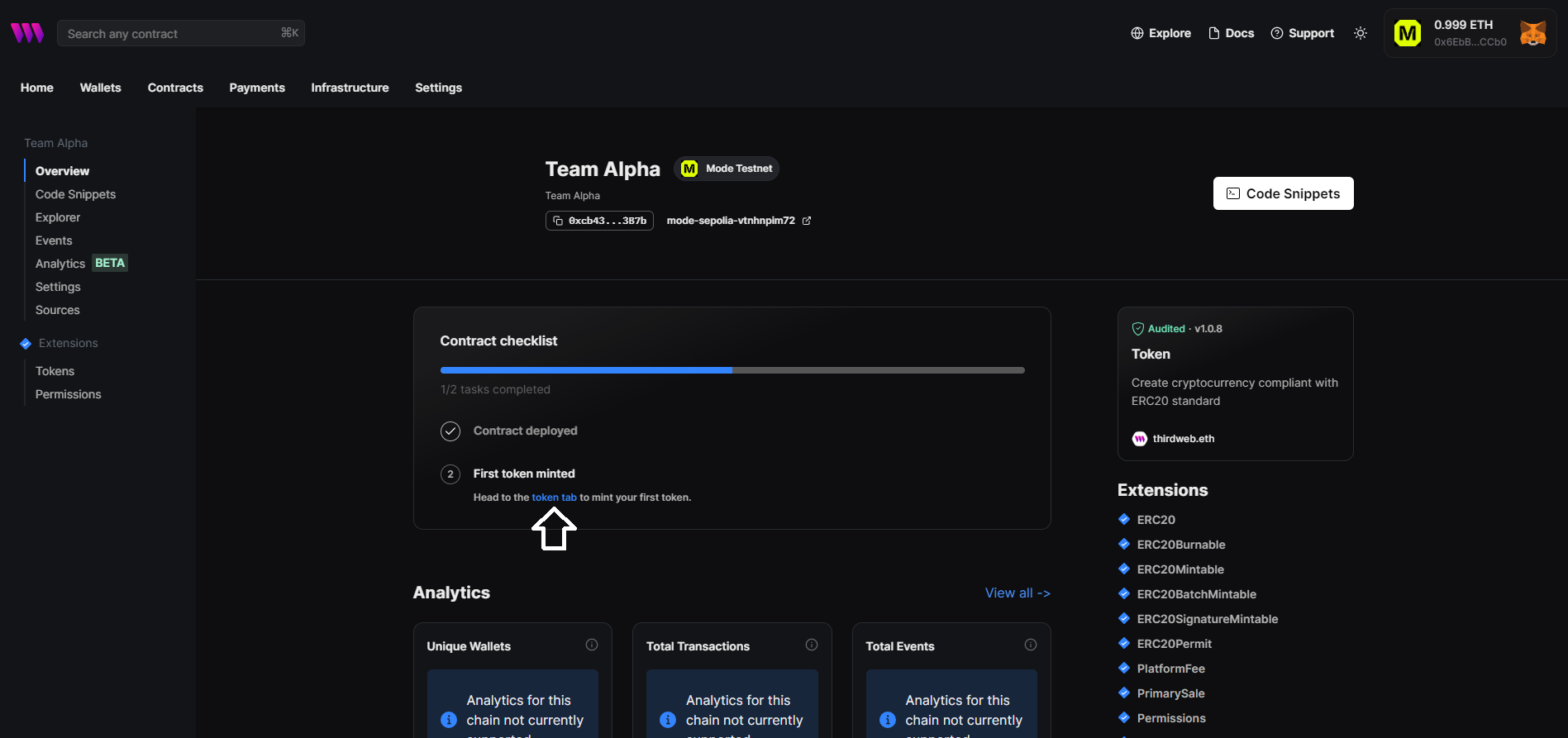Click the thirdweb logo icon
Viewport: 1568px width, 738px height.
coord(27,33)
